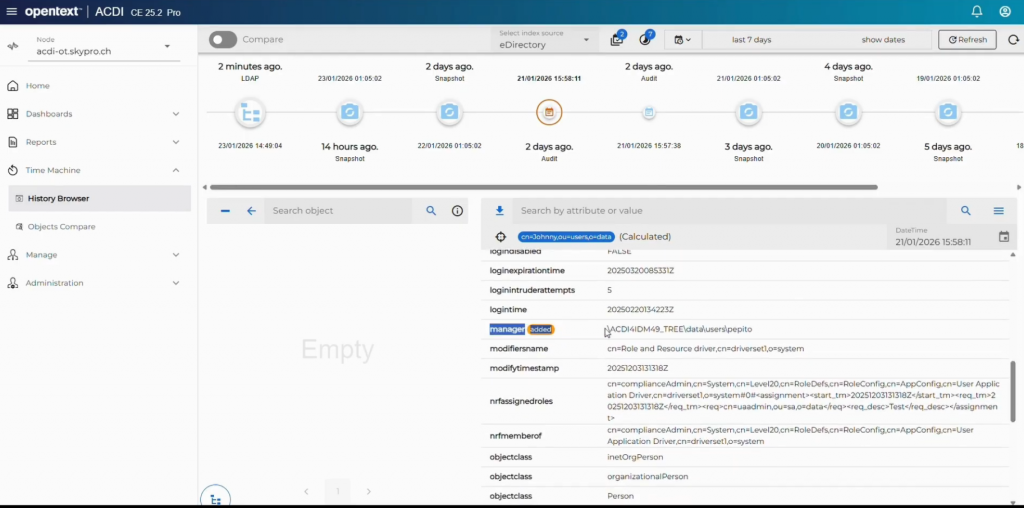1024x508 pixels.
Task: Click the timeline scroll left arrow
Action: click(204, 187)
